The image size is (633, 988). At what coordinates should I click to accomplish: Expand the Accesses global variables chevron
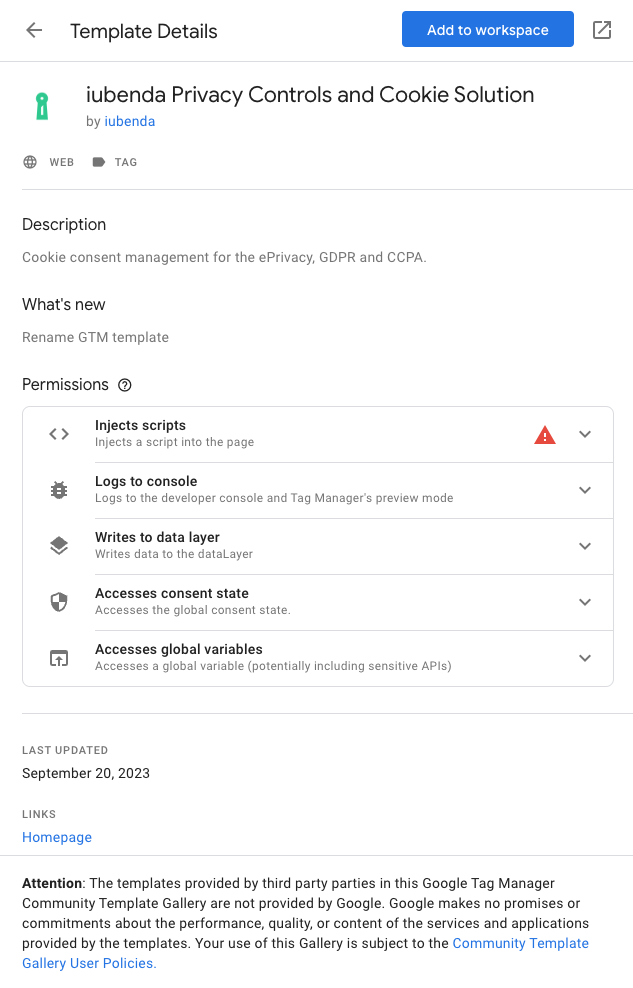tap(585, 658)
